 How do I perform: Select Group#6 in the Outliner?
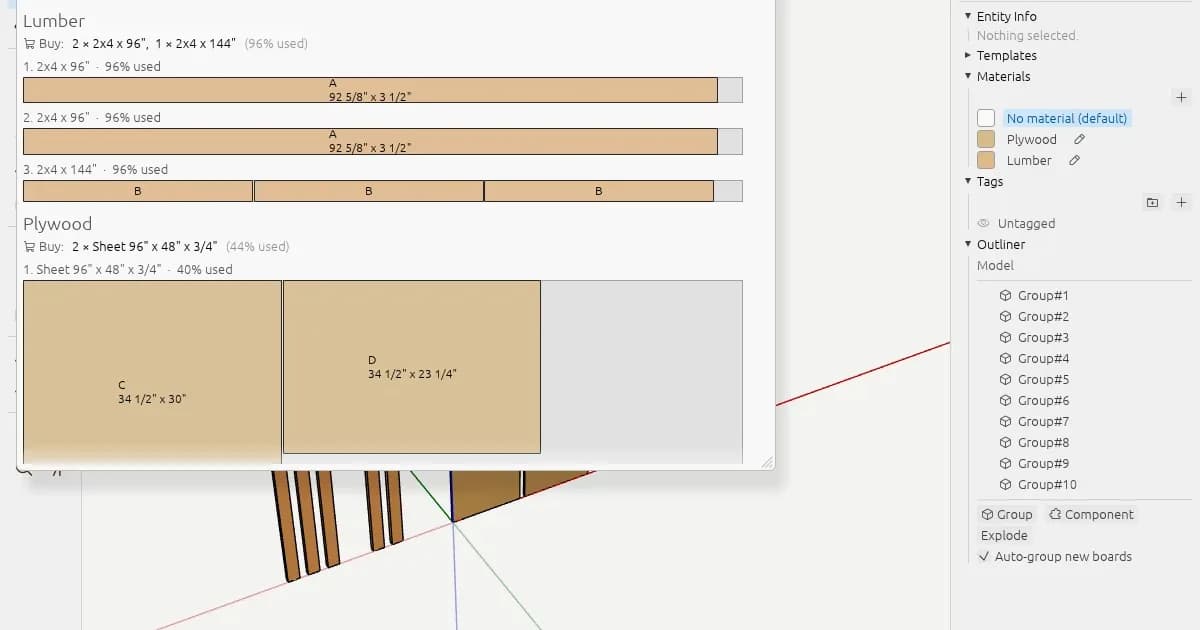[1043, 400]
